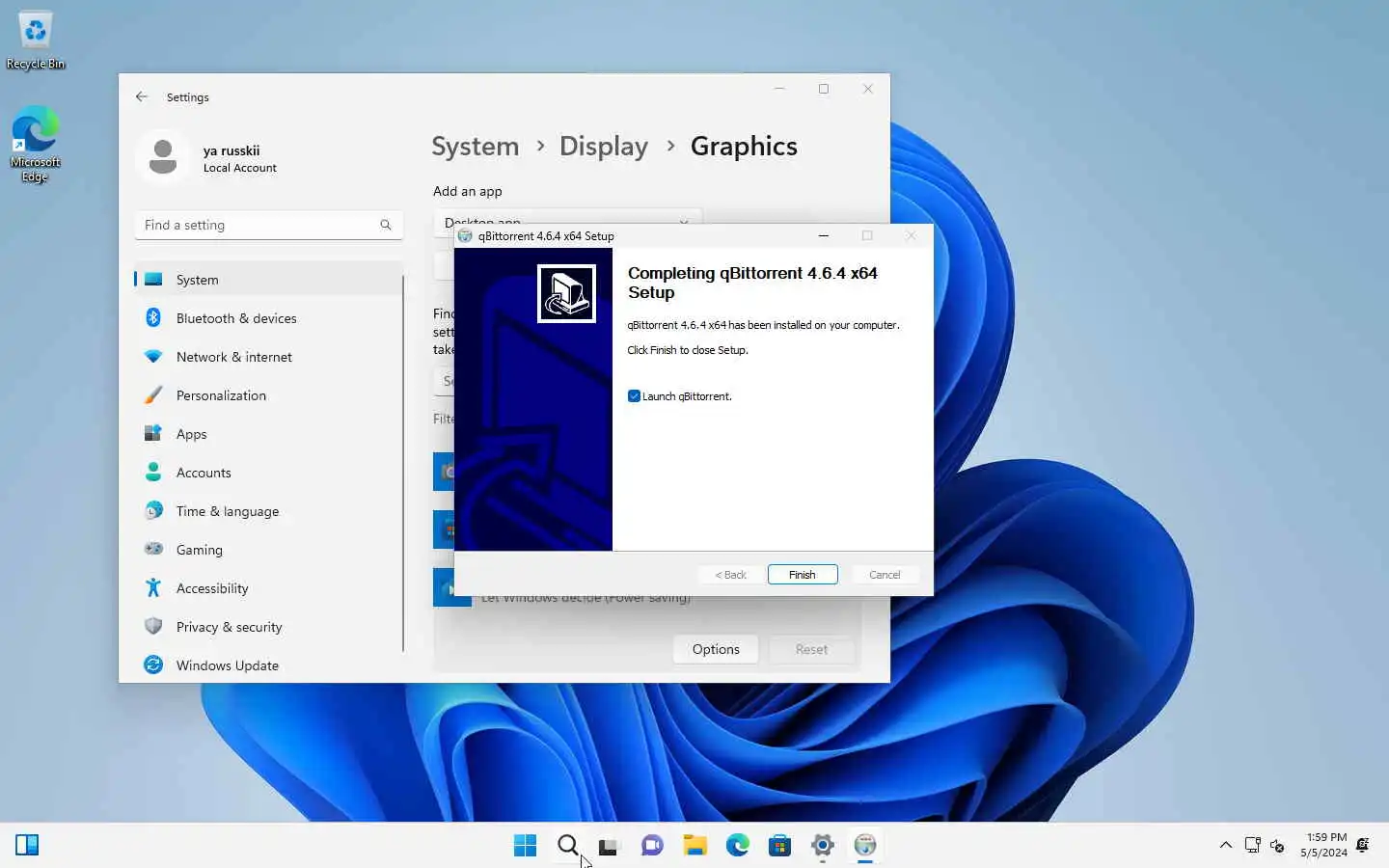Open the notification center icon
The image size is (1389, 868).
[x=1363, y=845]
